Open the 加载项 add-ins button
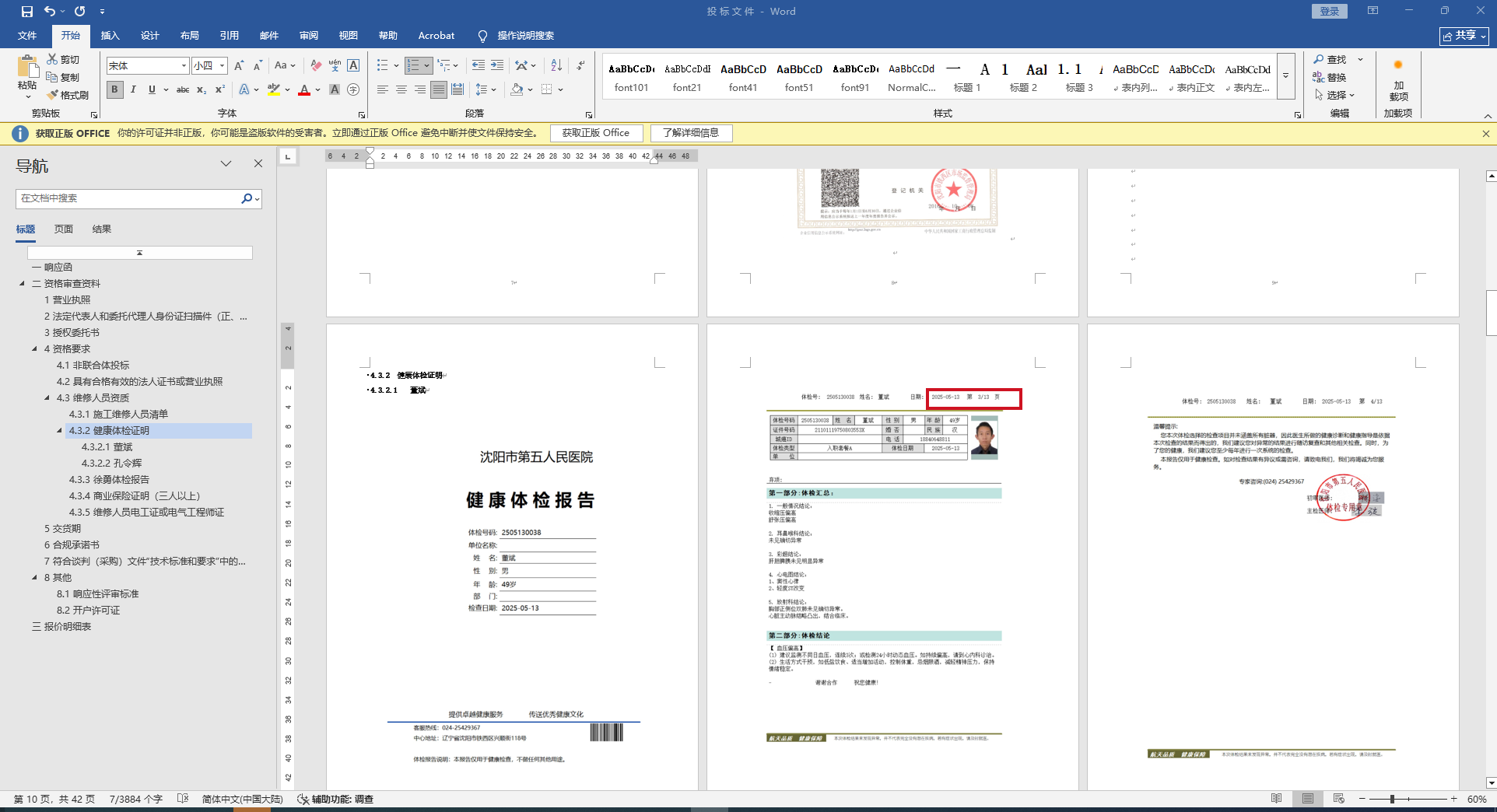The width and height of the screenshot is (1497, 812). pyautogui.click(x=1398, y=82)
